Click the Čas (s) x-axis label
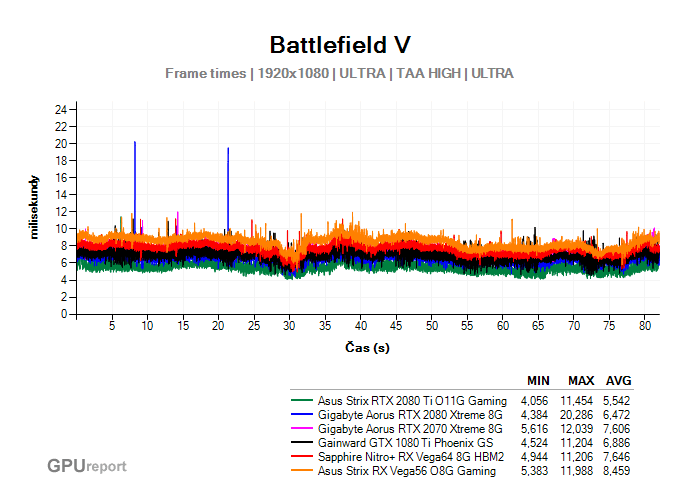The image size is (680, 500). click(367, 347)
